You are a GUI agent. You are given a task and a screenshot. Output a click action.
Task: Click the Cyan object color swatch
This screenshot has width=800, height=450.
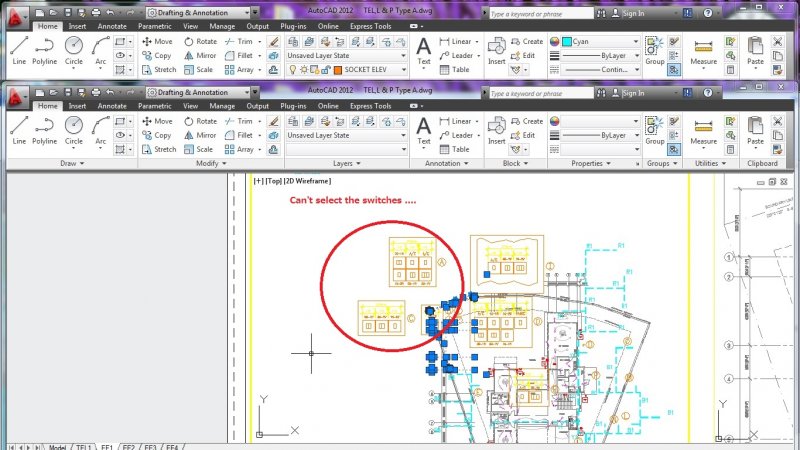point(567,42)
